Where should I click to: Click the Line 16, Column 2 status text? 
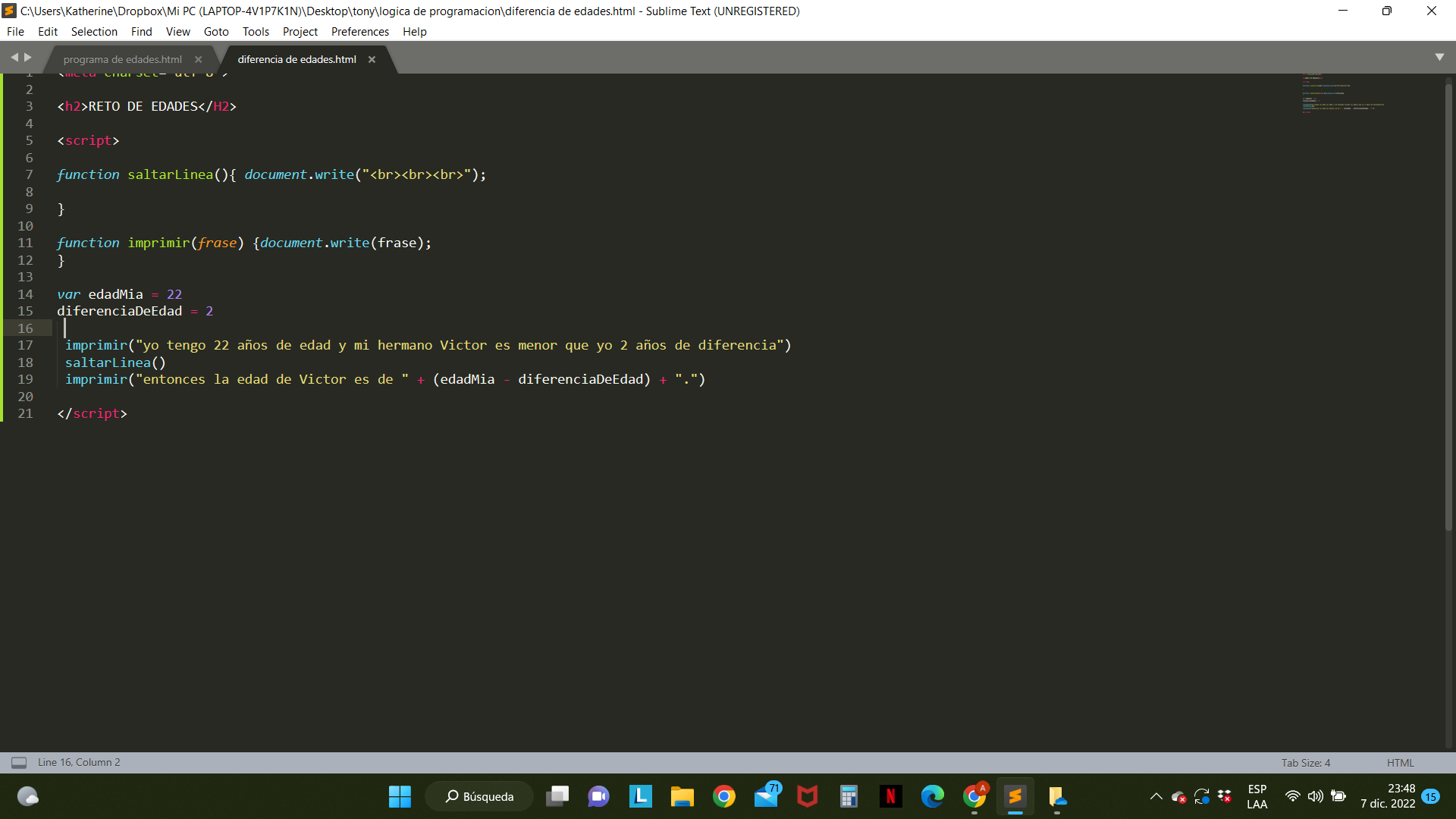pos(79,763)
